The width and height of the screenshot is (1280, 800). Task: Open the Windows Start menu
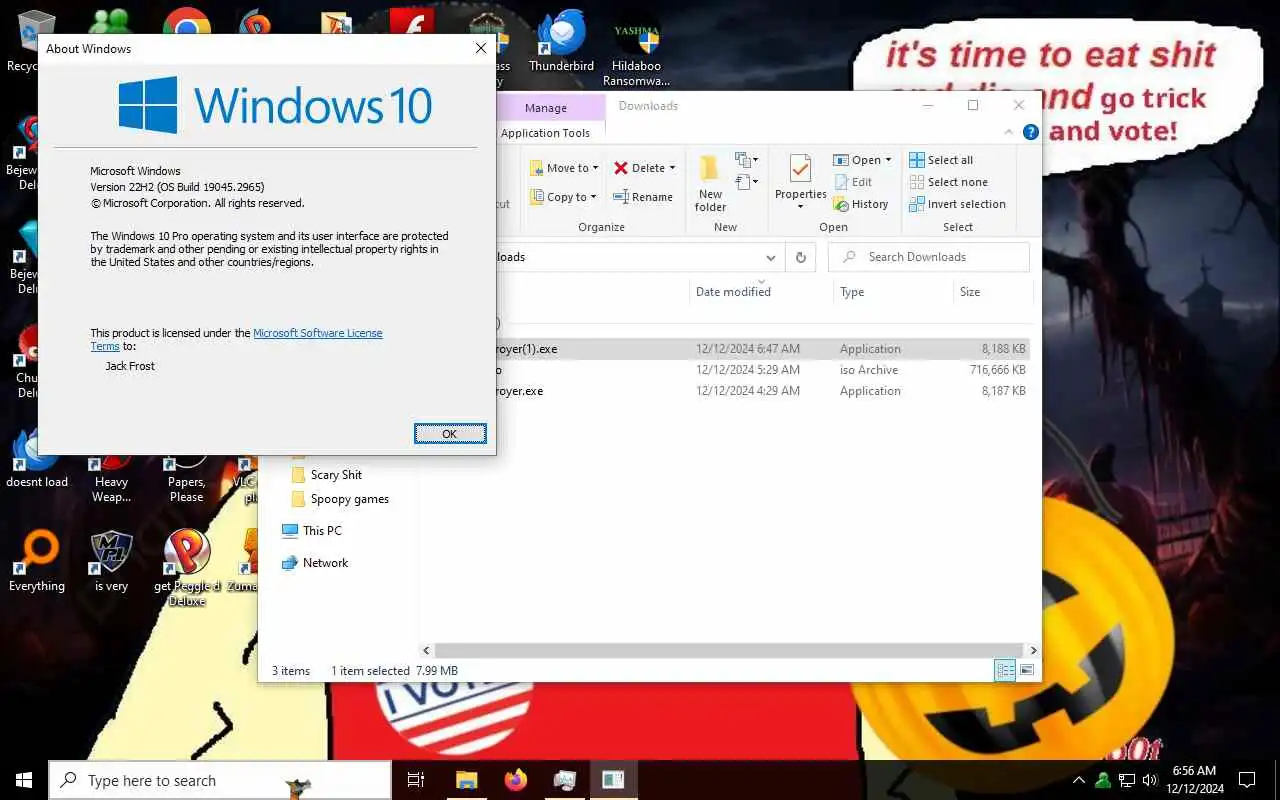click(x=24, y=780)
